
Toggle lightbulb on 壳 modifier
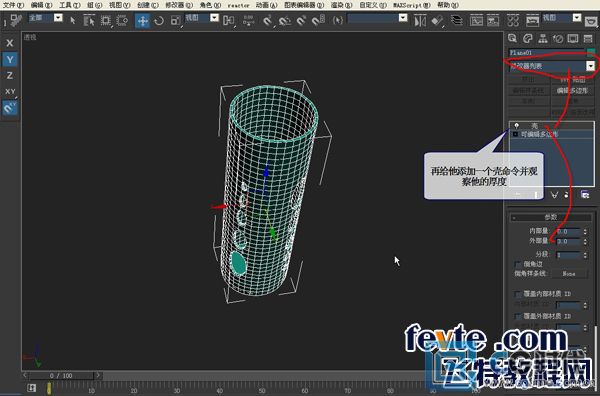pos(517,125)
